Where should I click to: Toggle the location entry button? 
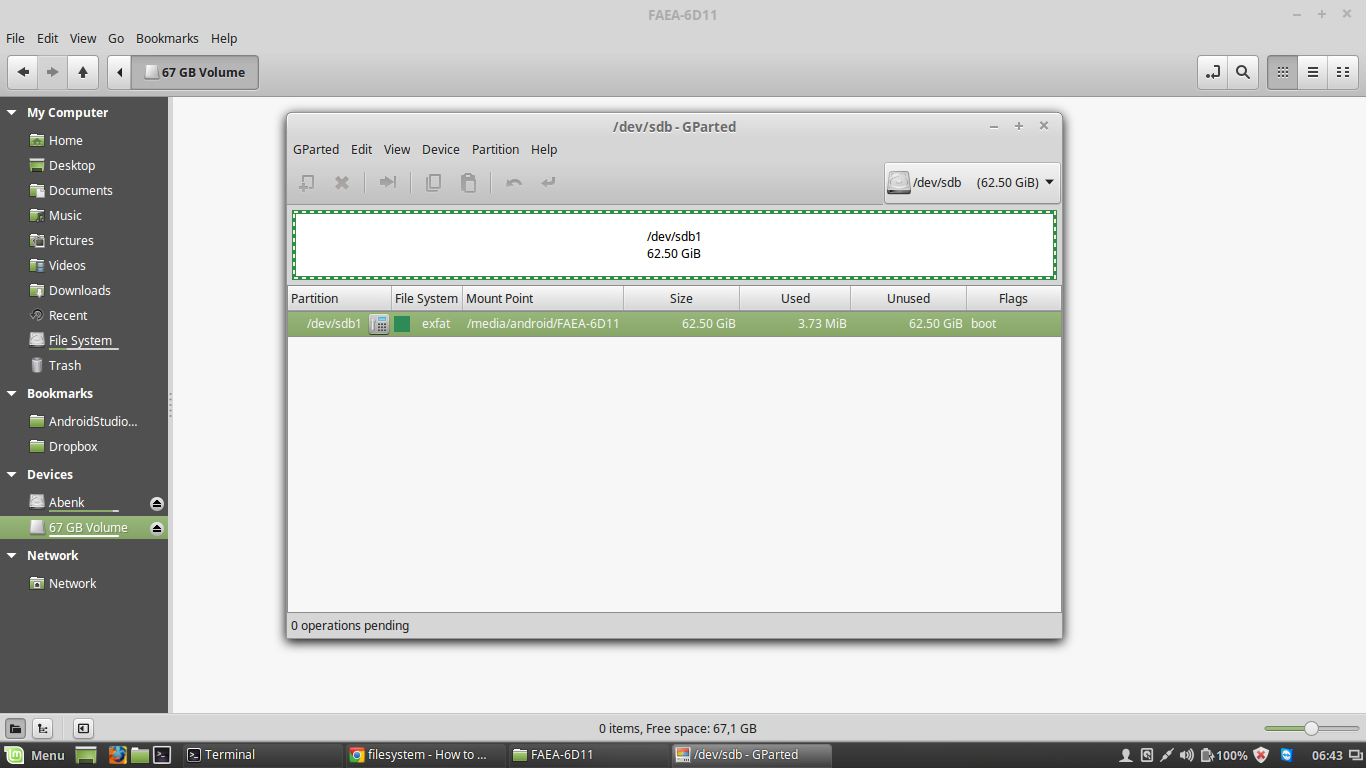(x=1213, y=72)
